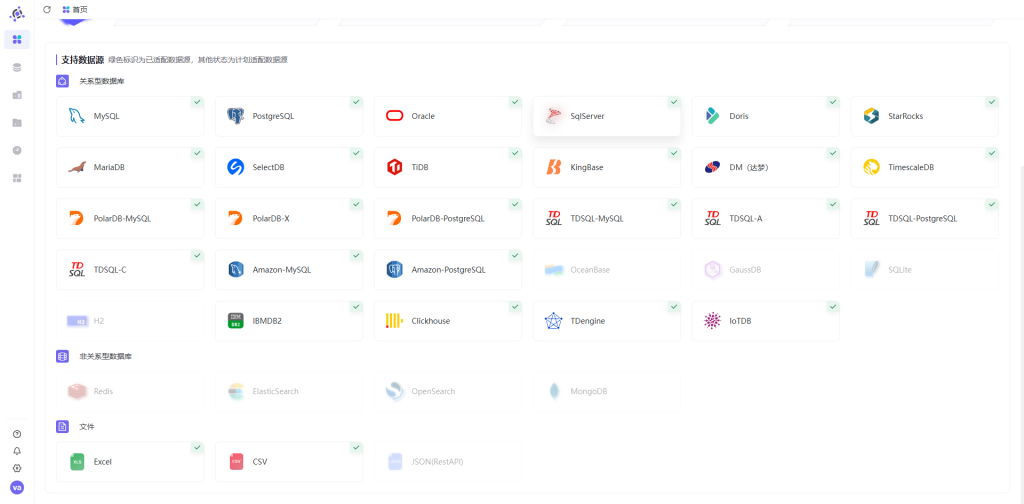
Task: Click the orange KingBase icon
Action: click(554, 167)
